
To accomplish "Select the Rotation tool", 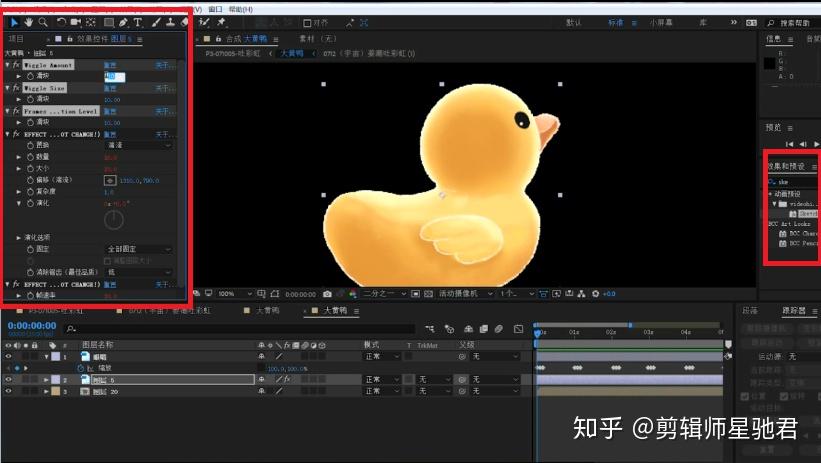I will click(x=61, y=22).
